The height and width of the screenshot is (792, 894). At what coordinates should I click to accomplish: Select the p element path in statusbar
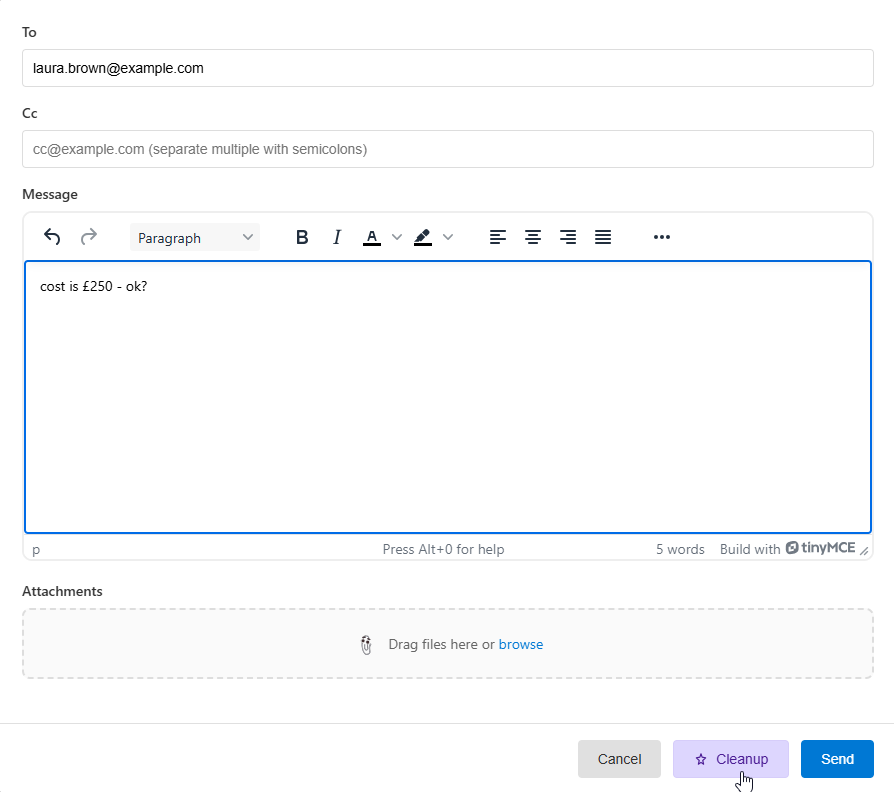coord(36,550)
